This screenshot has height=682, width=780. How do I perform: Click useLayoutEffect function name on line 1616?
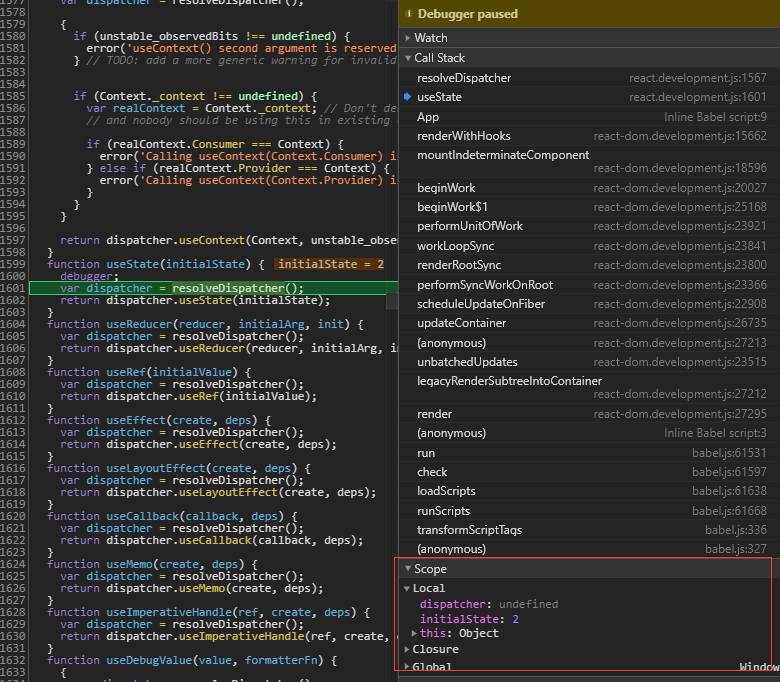pos(156,468)
